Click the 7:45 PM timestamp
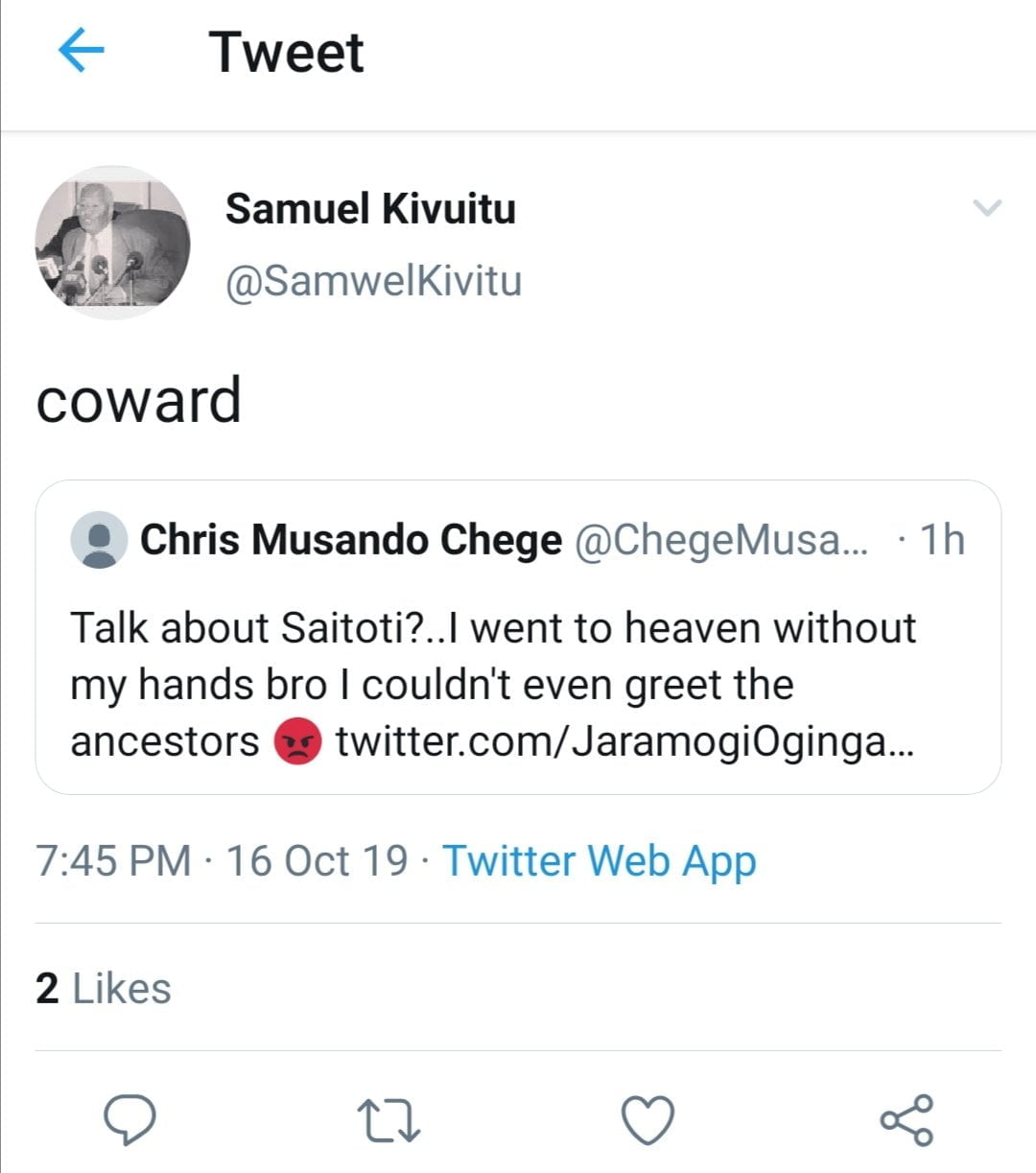The image size is (1036, 1173). pyautogui.click(x=113, y=860)
